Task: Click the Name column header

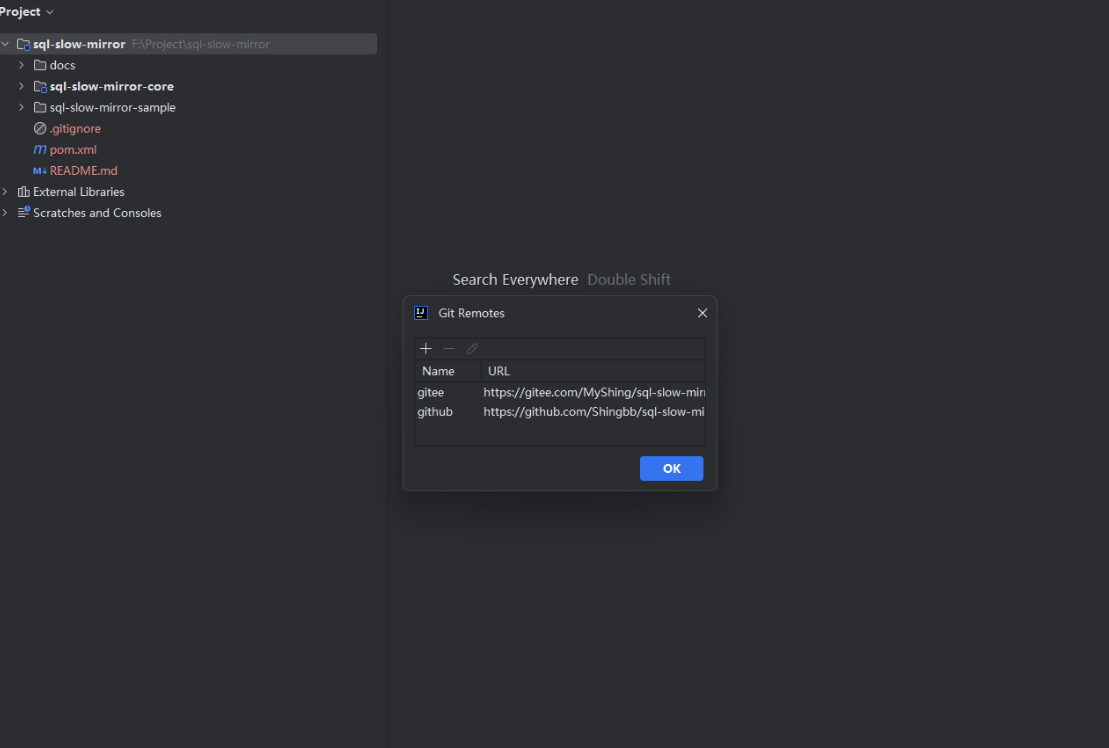Action: click(x=436, y=370)
